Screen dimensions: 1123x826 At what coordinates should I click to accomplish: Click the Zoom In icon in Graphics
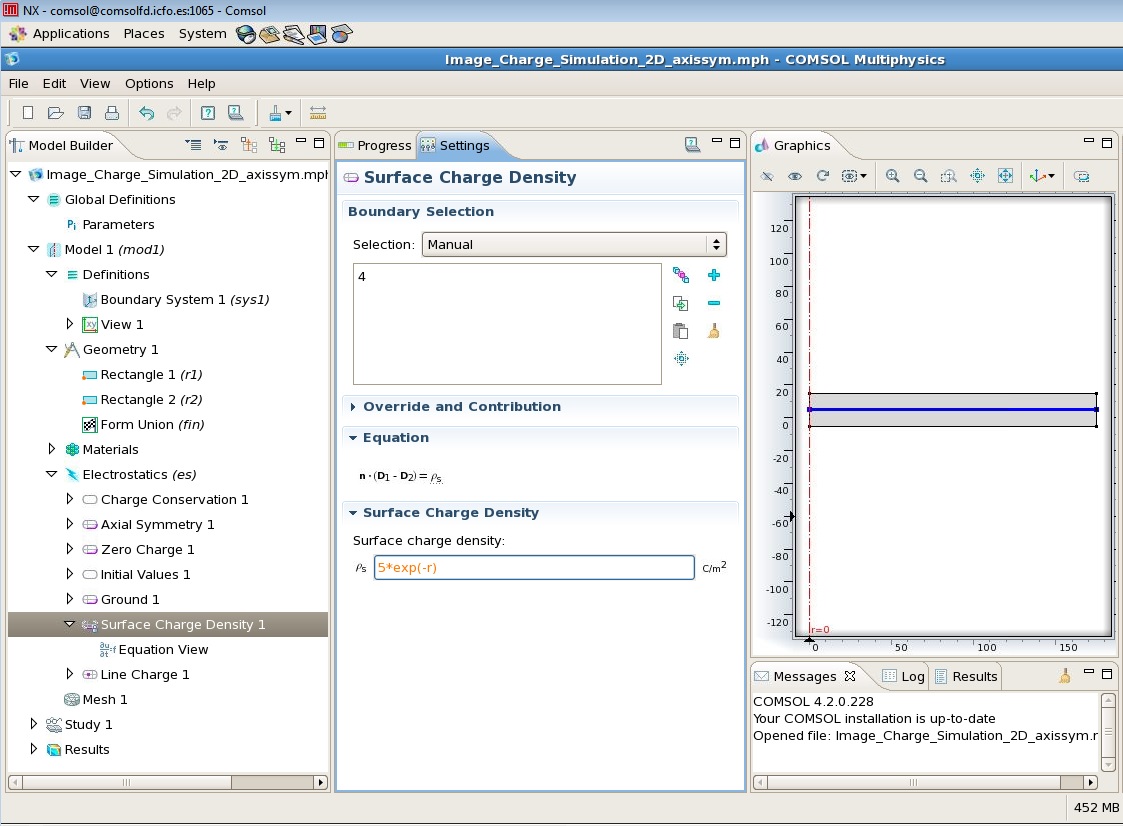892,176
